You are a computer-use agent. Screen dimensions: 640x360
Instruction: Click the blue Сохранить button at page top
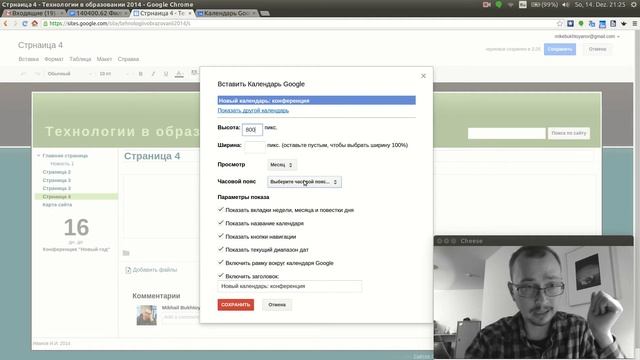560,49
